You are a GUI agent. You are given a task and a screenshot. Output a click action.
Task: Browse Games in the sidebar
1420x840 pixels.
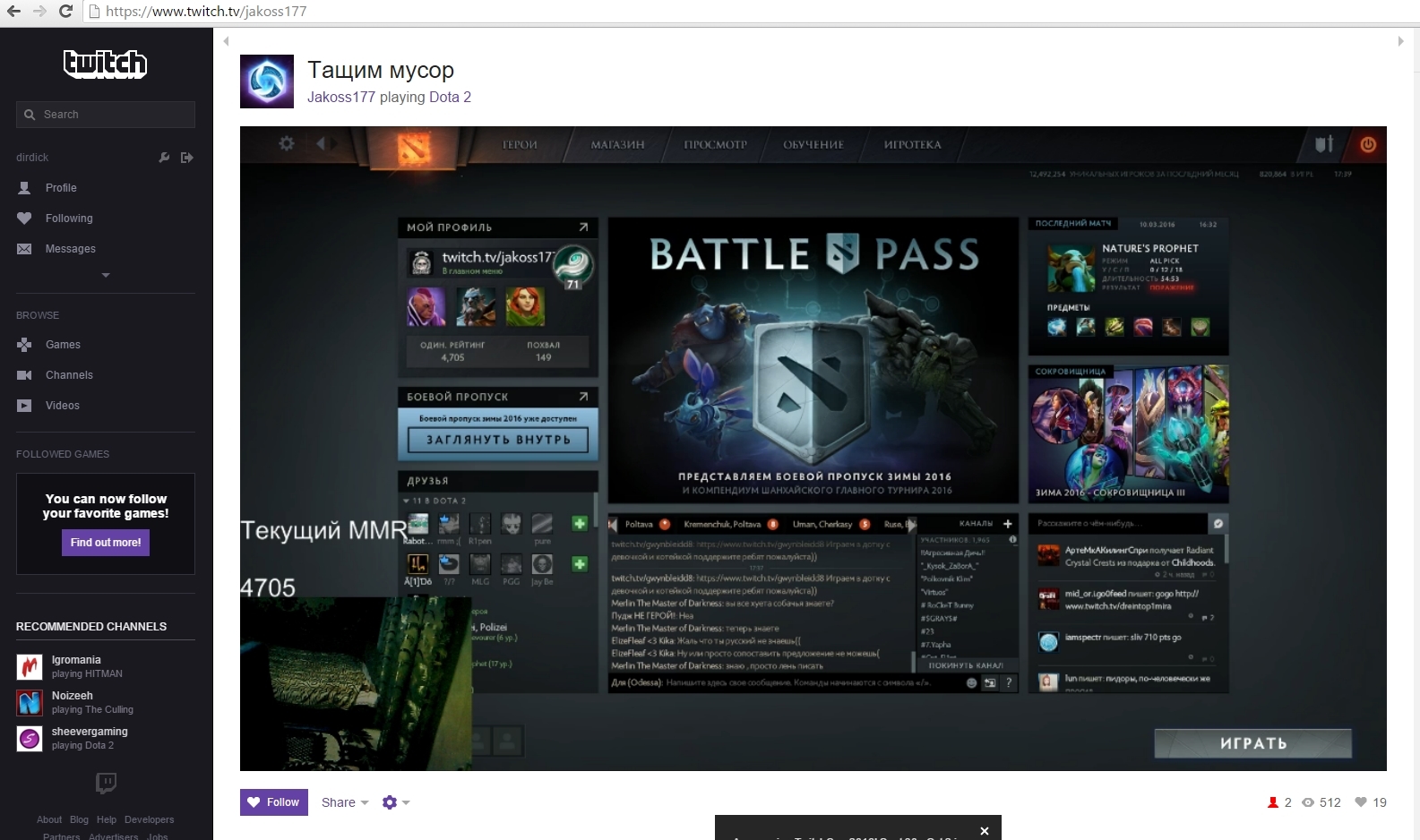pos(63,345)
